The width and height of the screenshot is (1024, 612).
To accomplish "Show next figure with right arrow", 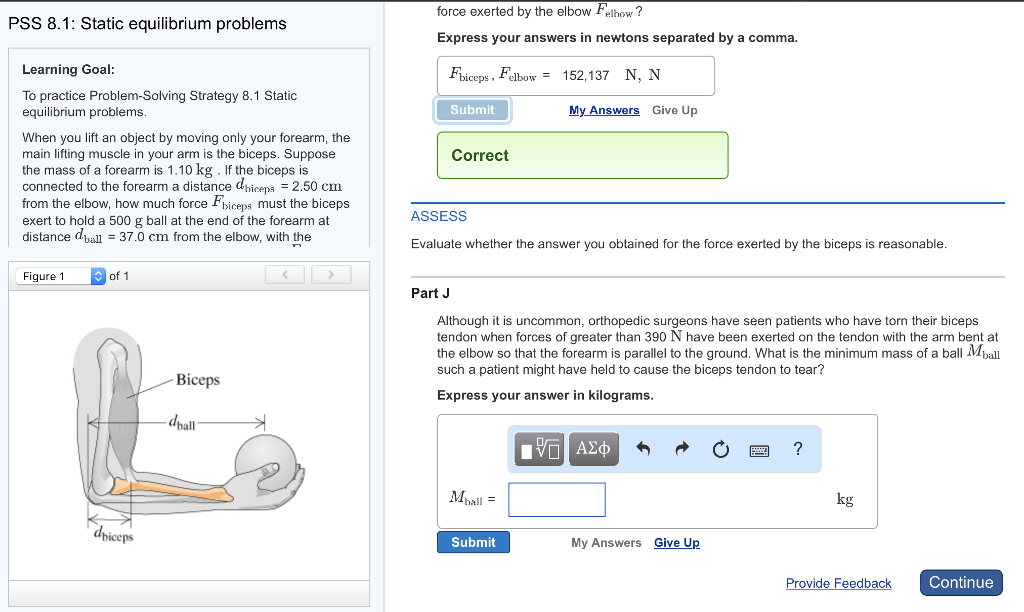I will click(330, 274).
